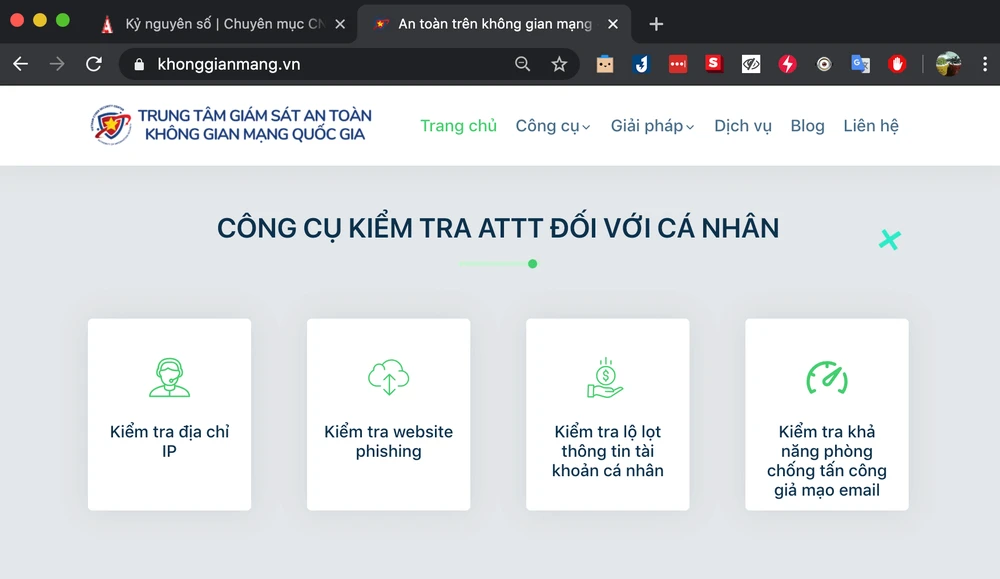The width and height of the screenshot is (1000, 579).
Task: Go to the Blog page
Action: tap(807, 126)
